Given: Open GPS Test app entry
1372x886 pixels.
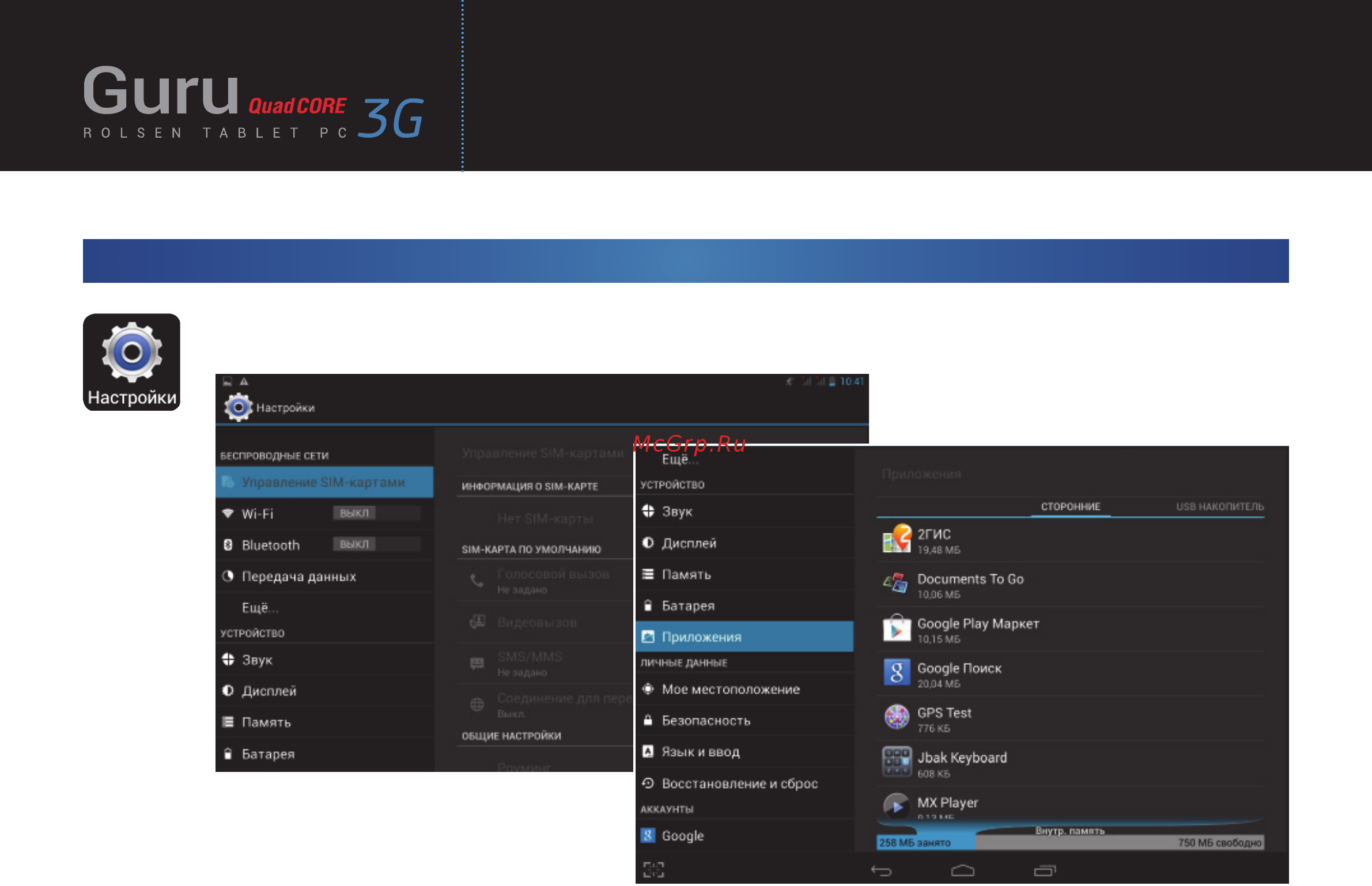Looking at the screenshot, I should point(1071,719).
